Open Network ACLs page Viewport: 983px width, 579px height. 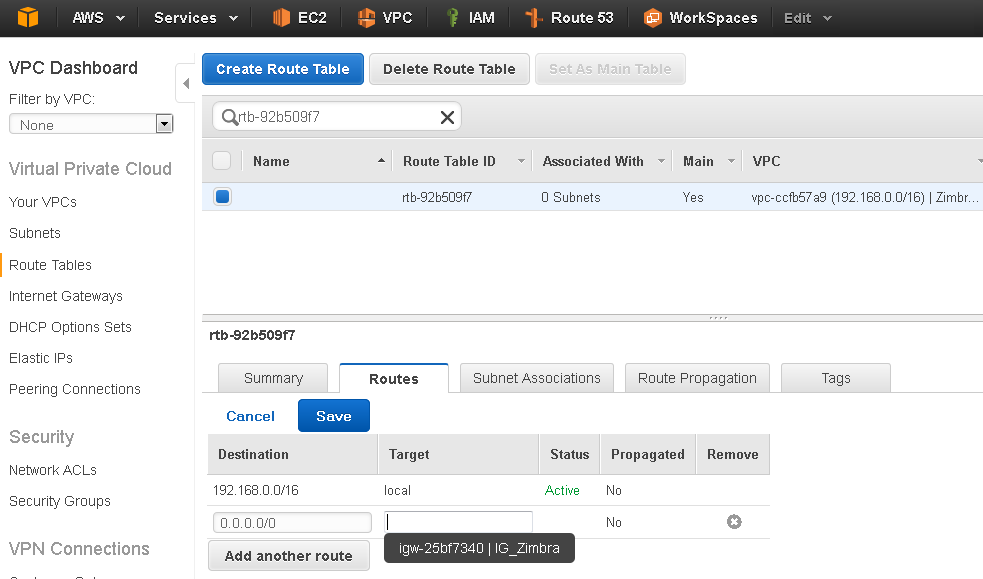pyautogui.click(x=53, y=470)
